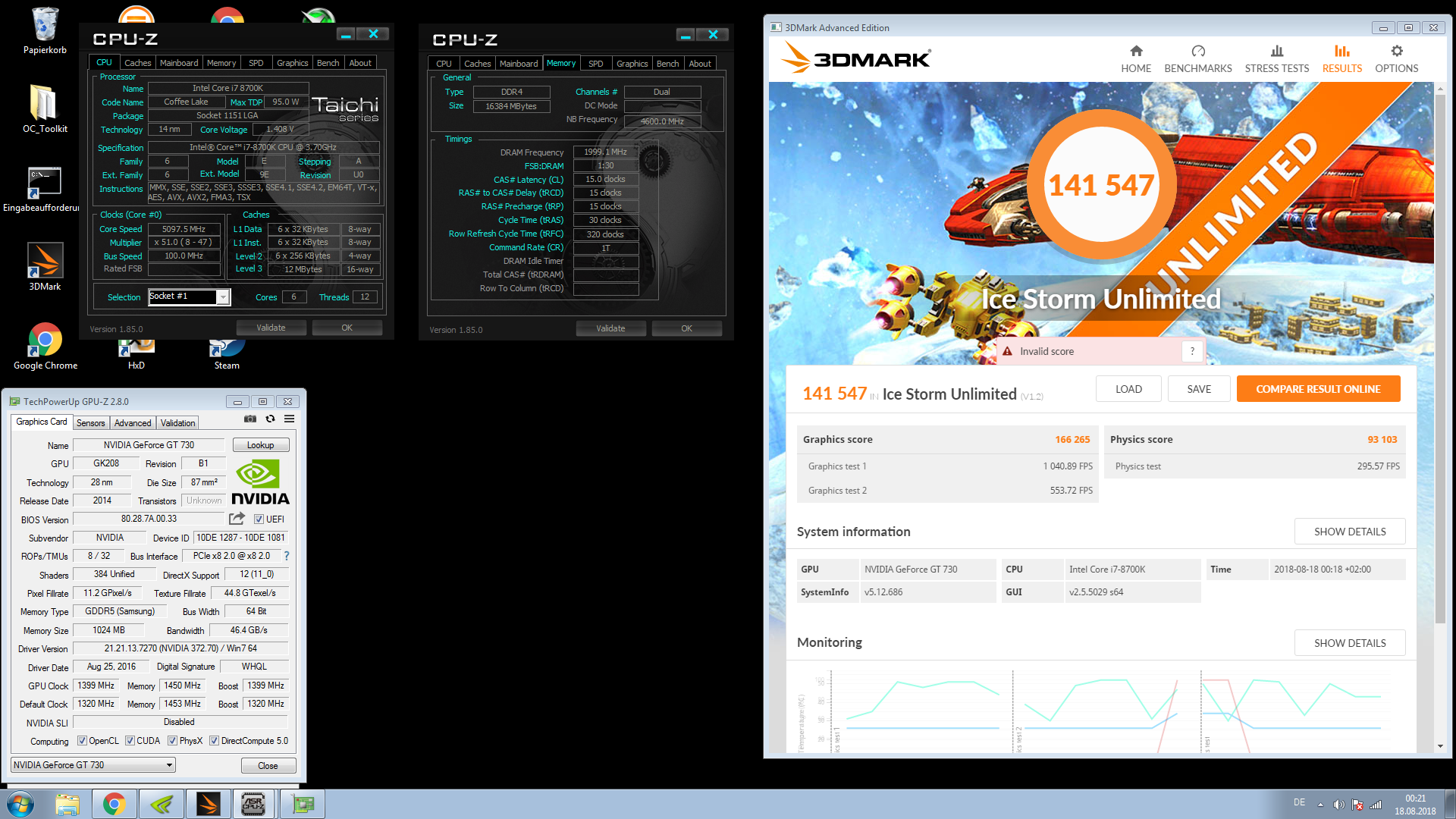Open 3DMark Options gear
1456x819 pixels.
[1396, 59]
